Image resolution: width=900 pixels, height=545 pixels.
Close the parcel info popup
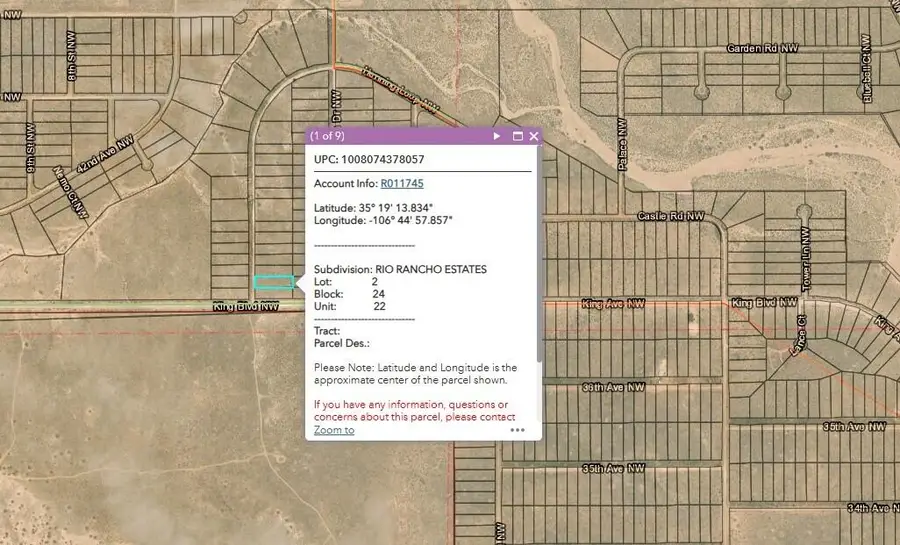(534, 136)
